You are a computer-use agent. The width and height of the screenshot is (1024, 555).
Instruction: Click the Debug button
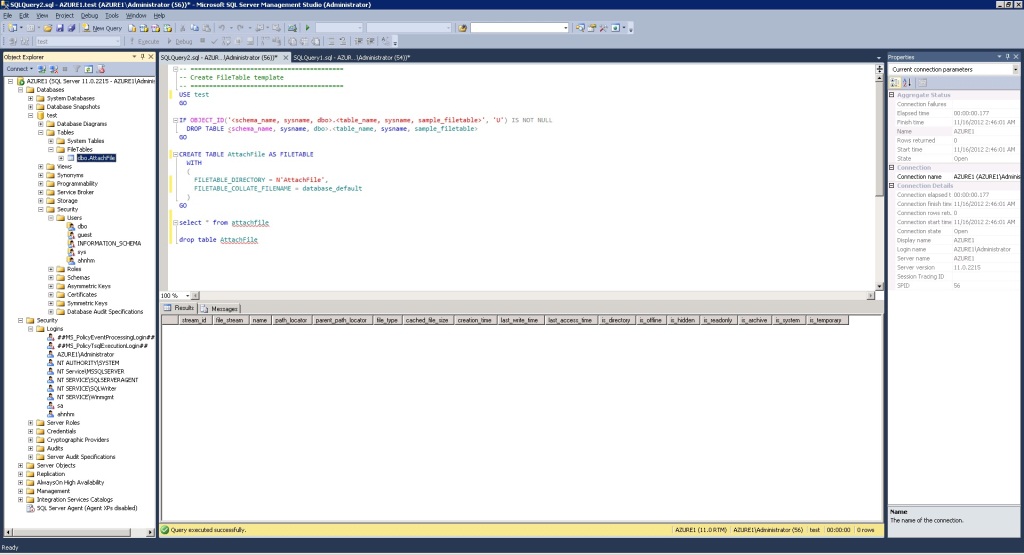click(179, 41)
